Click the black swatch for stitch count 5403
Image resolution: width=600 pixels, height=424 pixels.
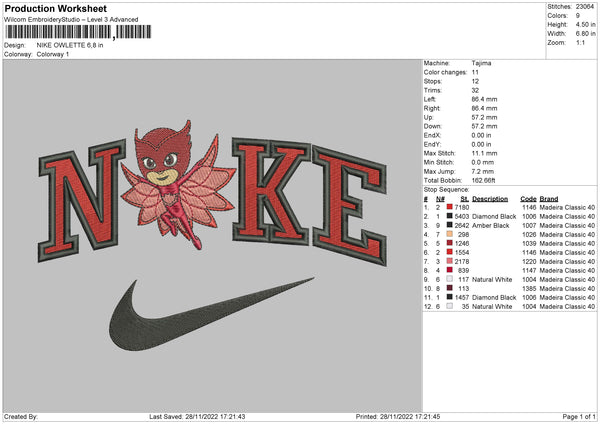point(450,216)
